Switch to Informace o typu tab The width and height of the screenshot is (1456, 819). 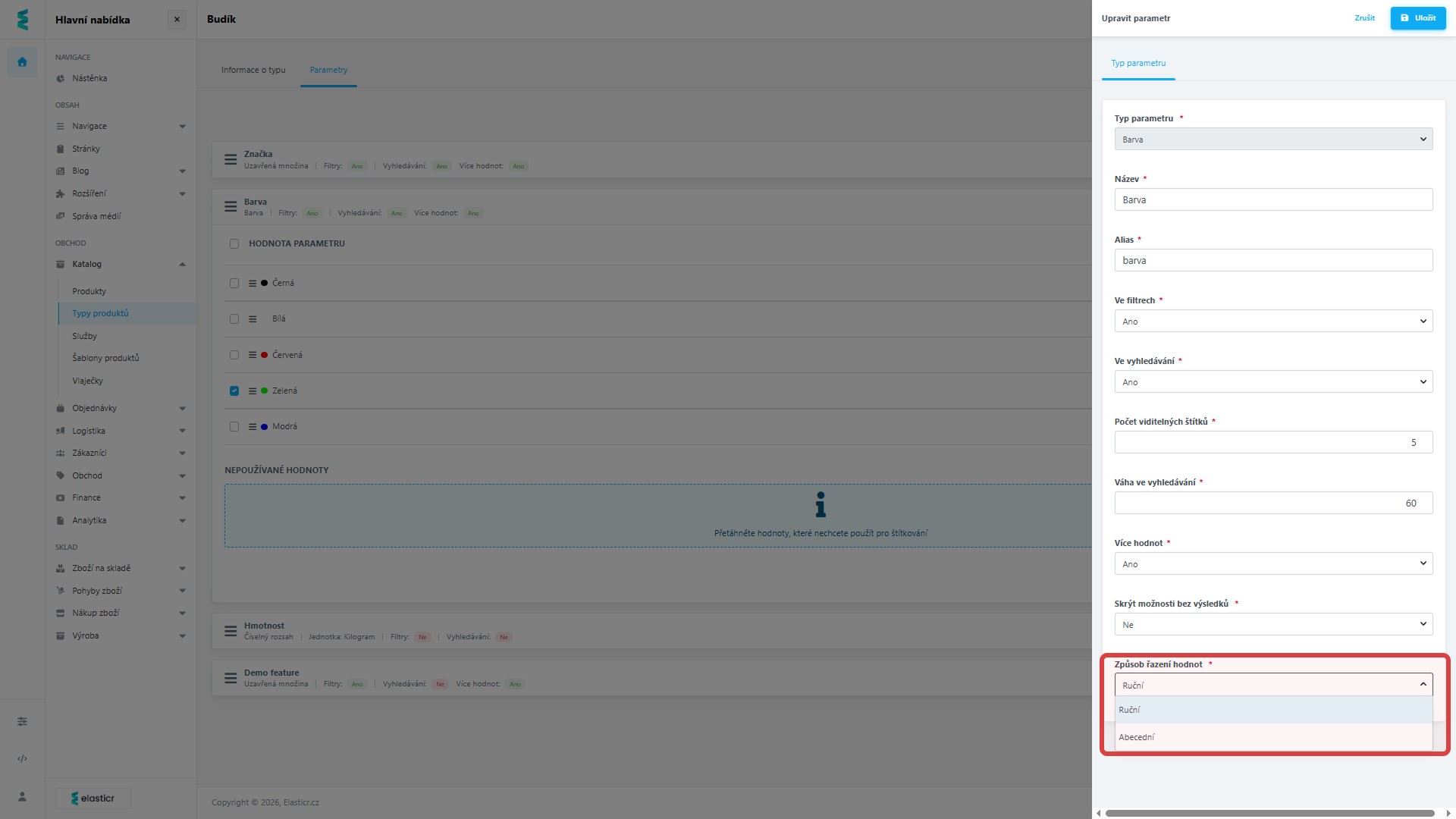[x=253, y=70]
